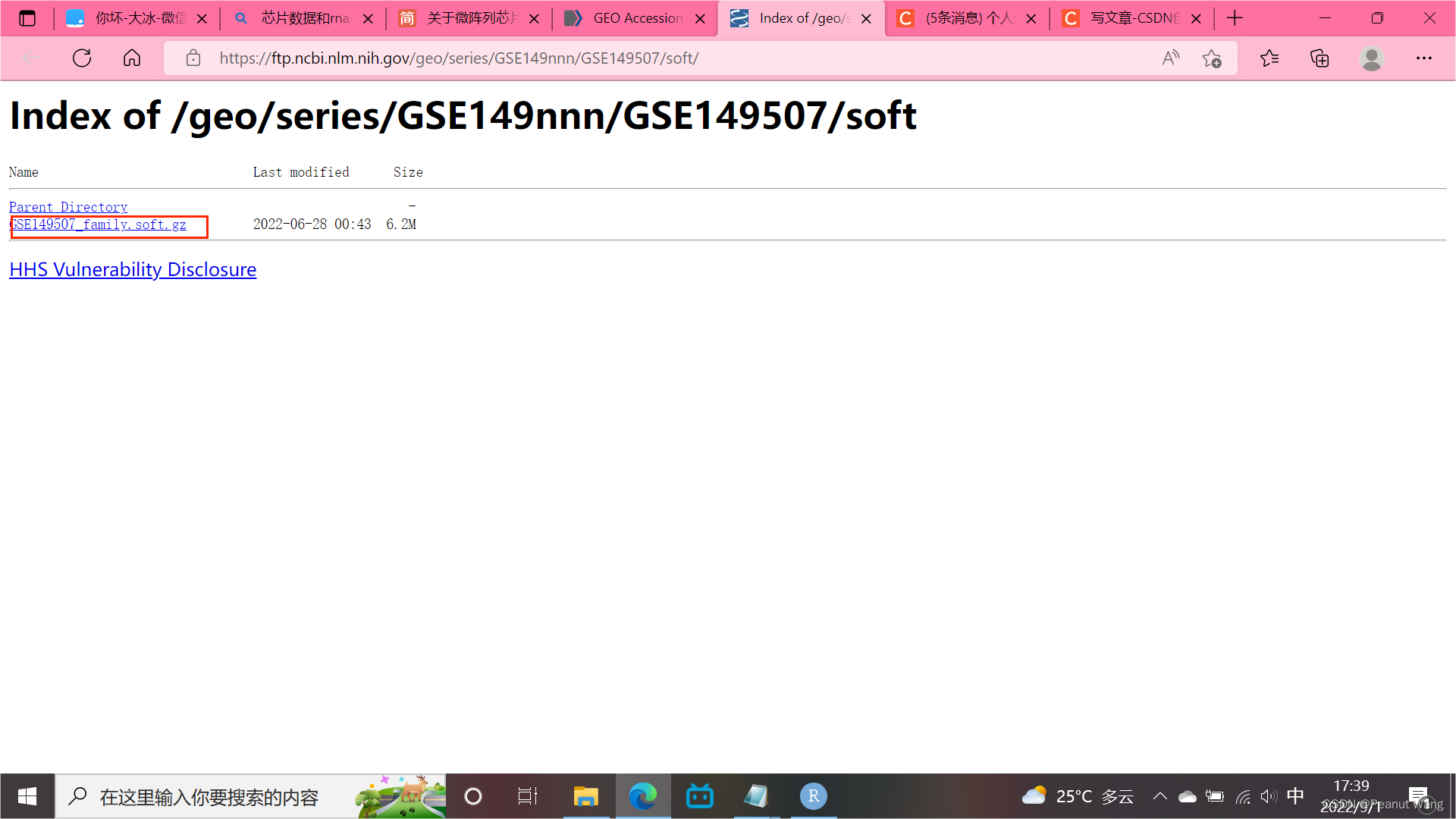Viewport: 1456px width, 819px height.
Task: Expand hidden system tray icons
Action: [1159, 796]
